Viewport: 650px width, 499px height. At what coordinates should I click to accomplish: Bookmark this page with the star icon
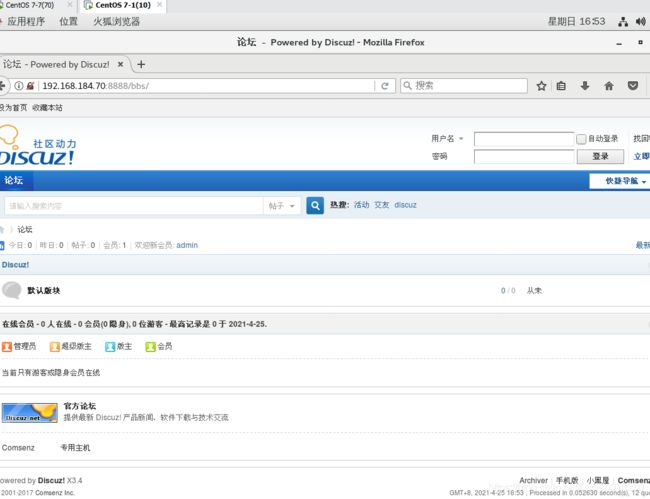[541, 86]
